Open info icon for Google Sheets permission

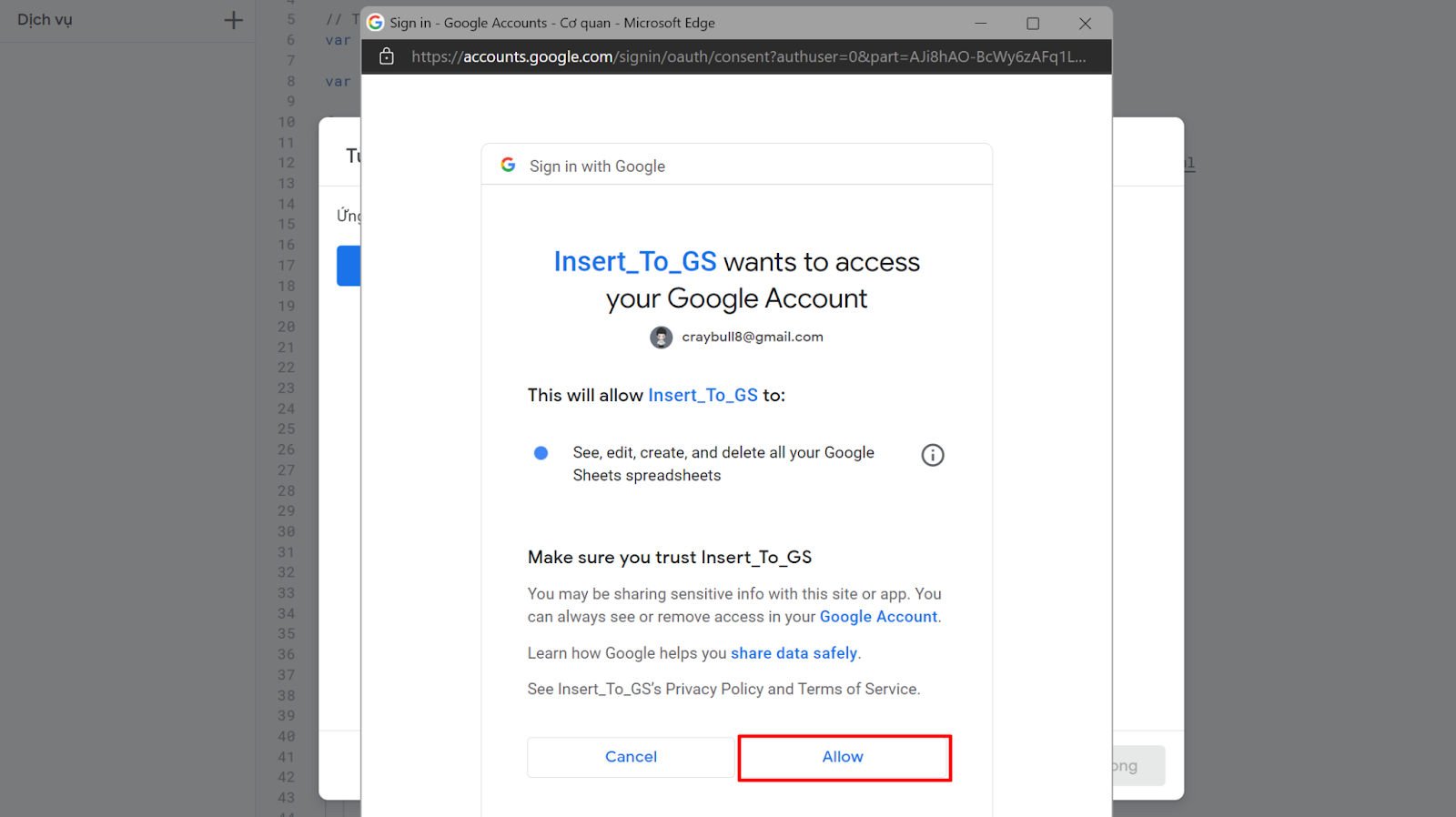pyautogui.click(x=933, y=455)
